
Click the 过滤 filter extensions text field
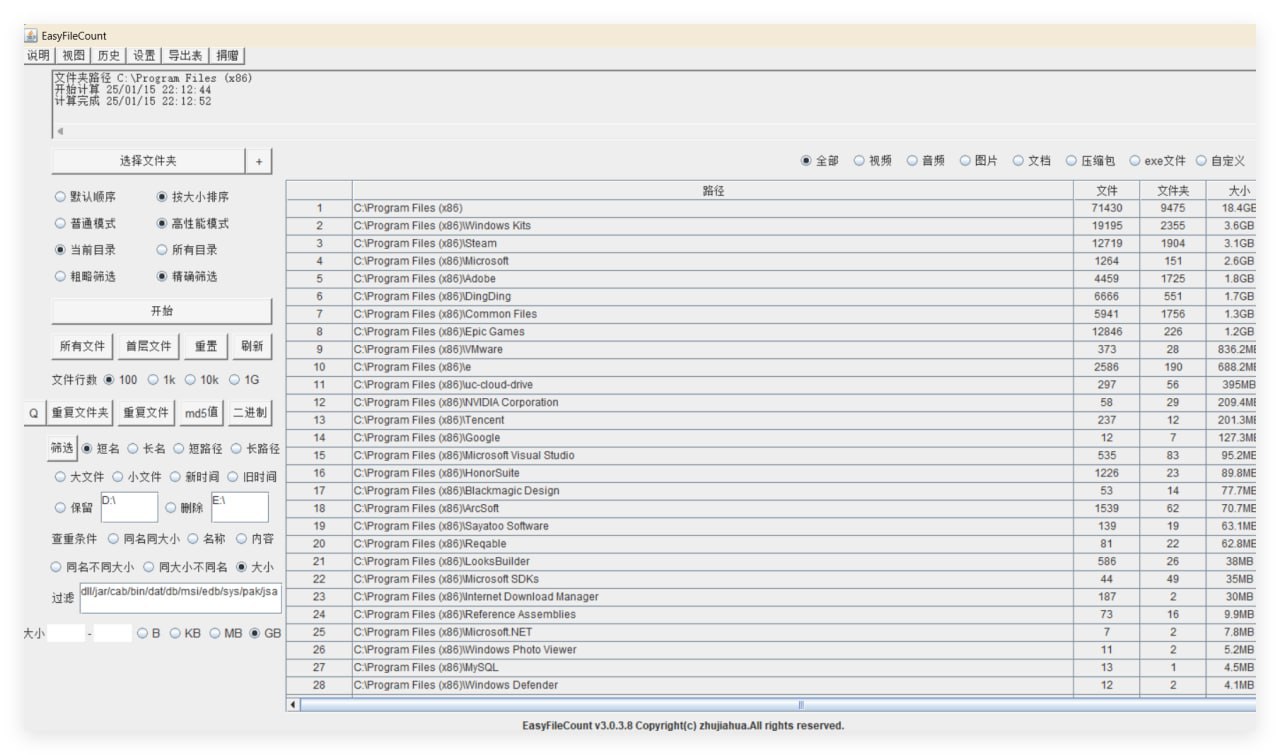180,598
